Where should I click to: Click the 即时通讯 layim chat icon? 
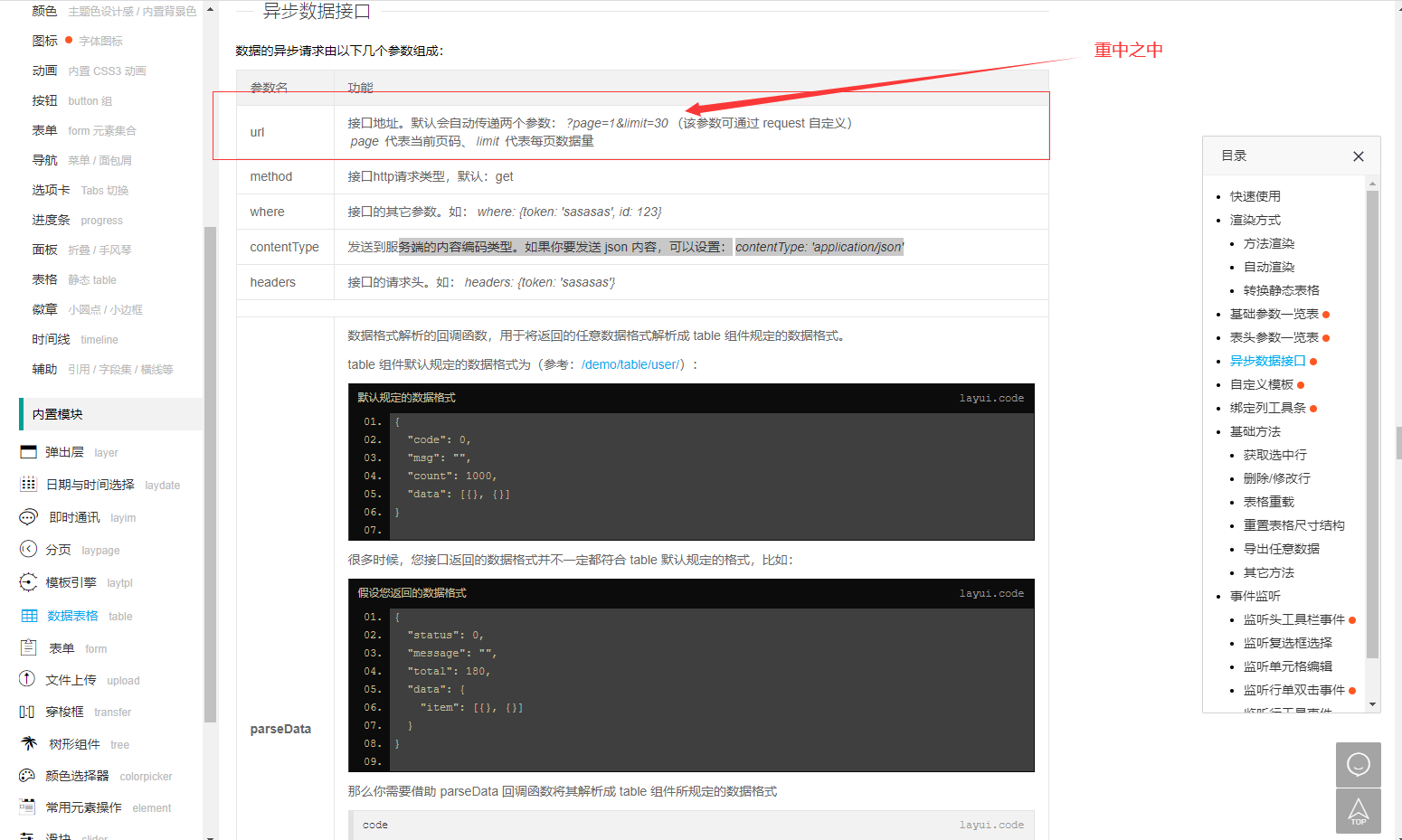28,517
